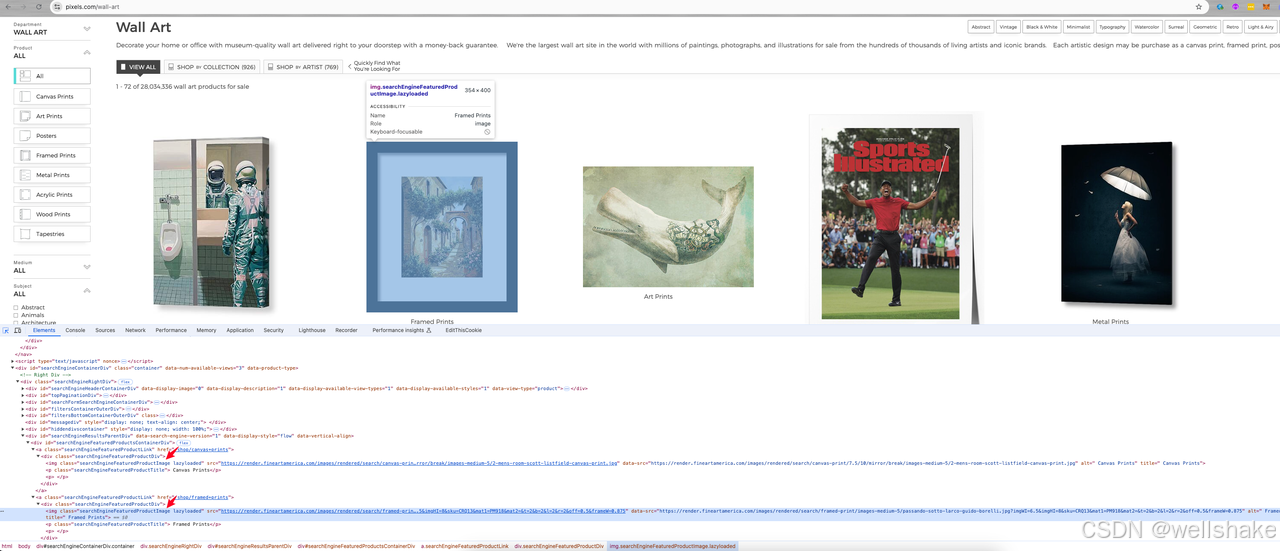Image resolution: width=1280 pixels, height=551 pixels.
Task: Open the Lighthouse tab
Action: point(312,330)
